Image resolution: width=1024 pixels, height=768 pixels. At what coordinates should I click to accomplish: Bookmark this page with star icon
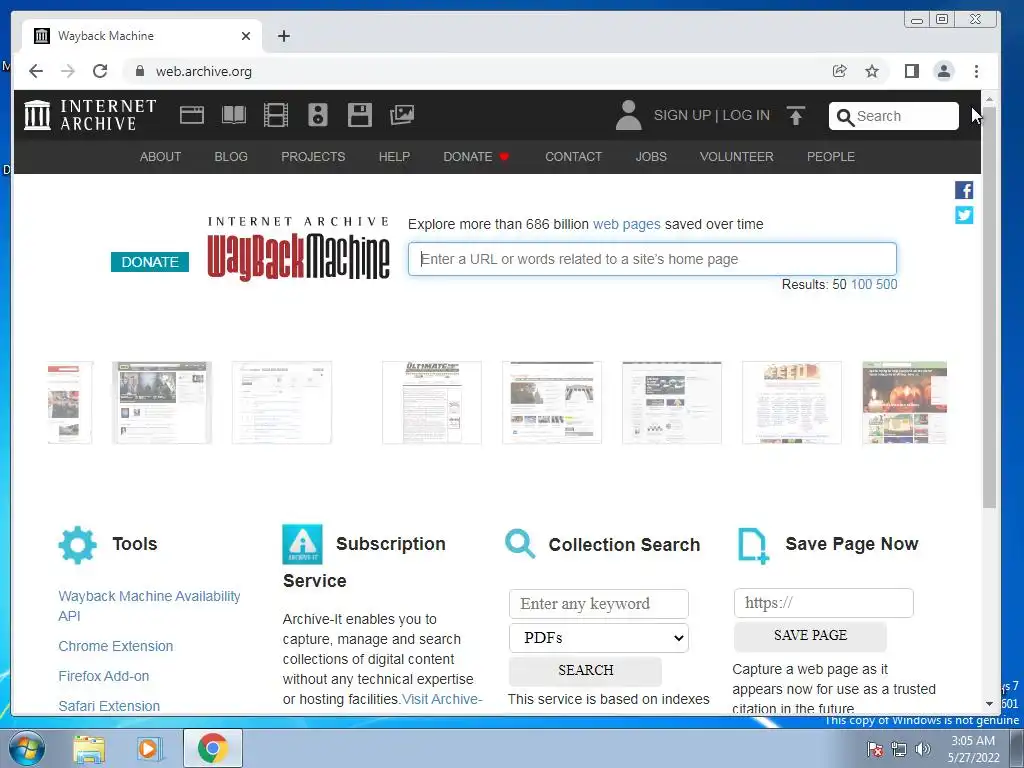coord(872,71)
